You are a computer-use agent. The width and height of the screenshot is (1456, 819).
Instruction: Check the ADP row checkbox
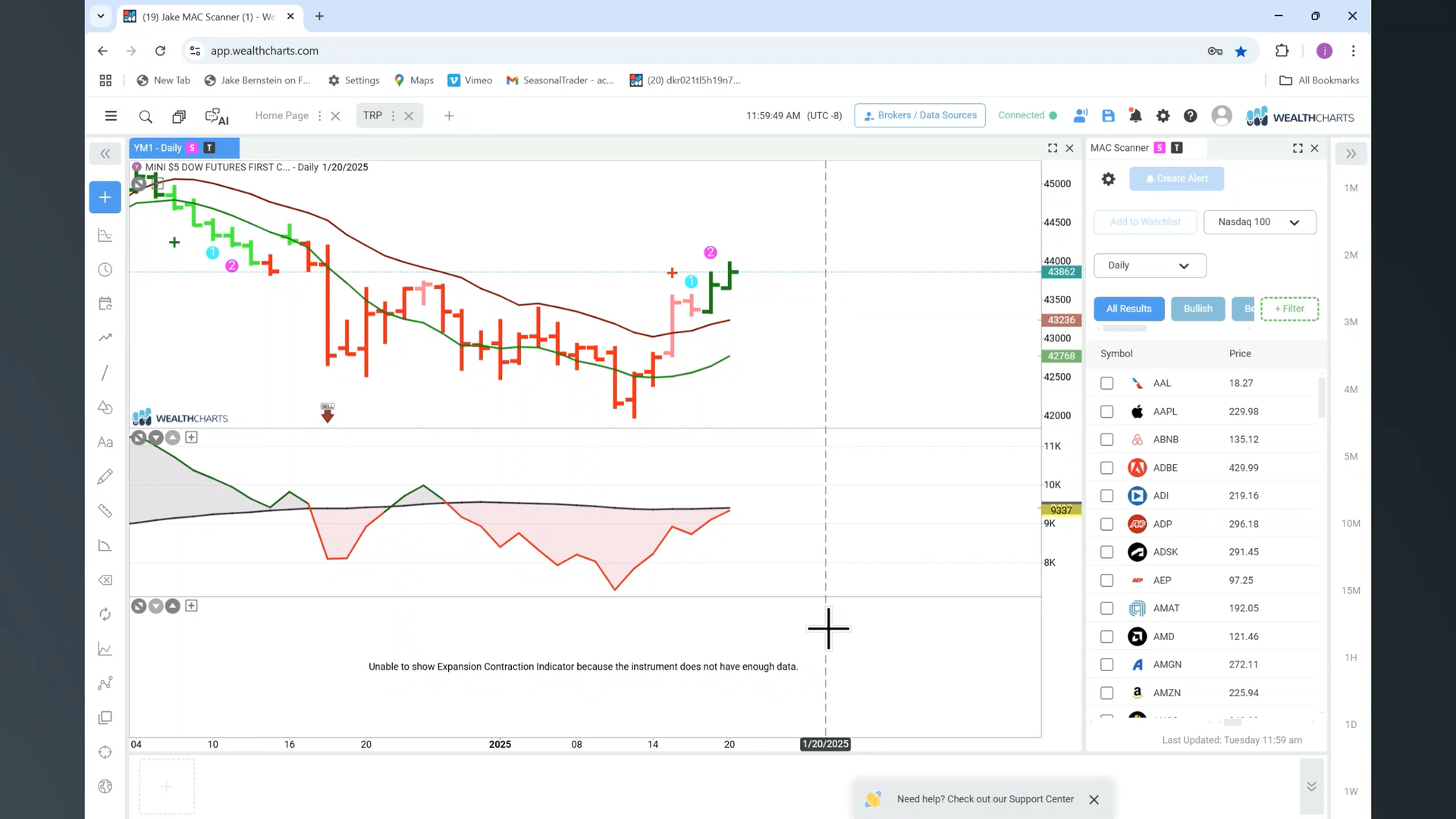coord(1106,524)
